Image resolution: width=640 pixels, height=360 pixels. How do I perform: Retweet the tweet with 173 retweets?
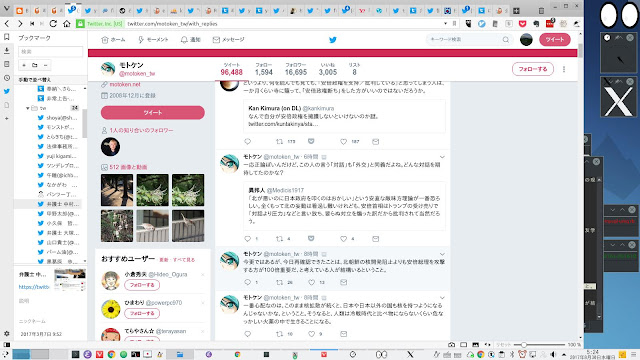point(279,142)
